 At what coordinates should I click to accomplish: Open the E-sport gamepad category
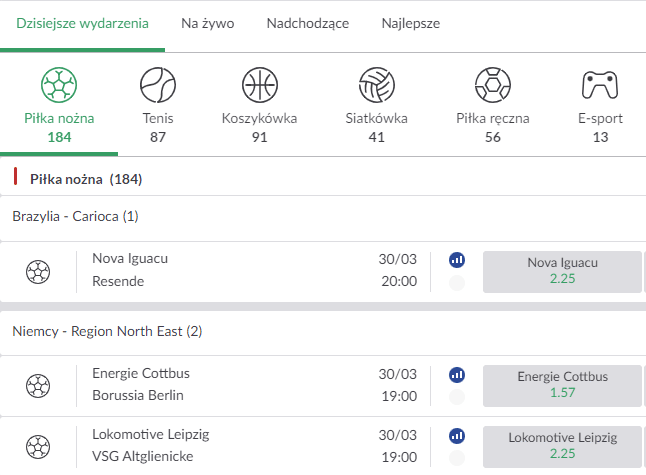600,86
